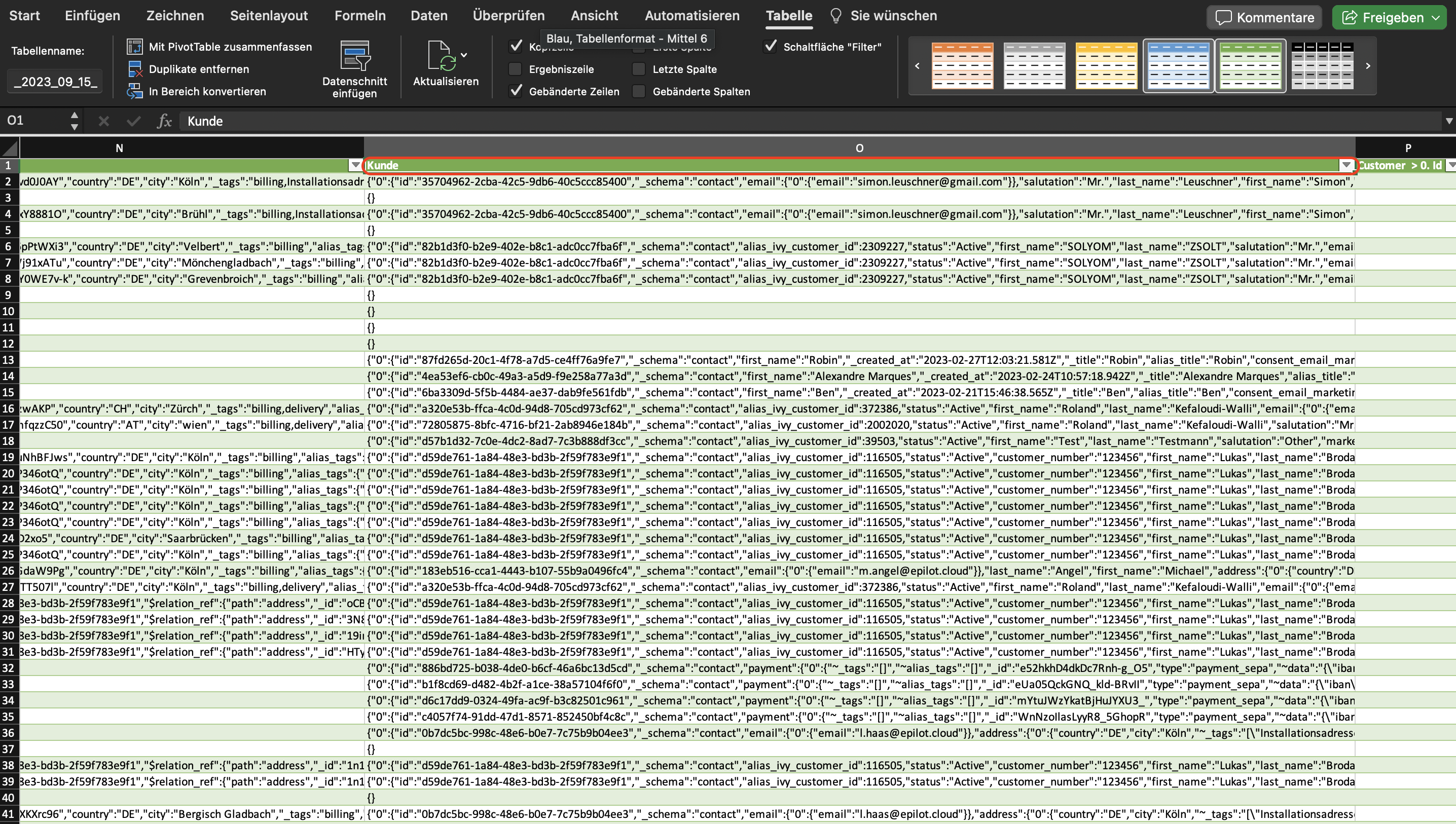Screen dimensions: 1456x824
Task: Insert a slicer with Datenschnitt einfügen
Action: [x=354, y=69]
